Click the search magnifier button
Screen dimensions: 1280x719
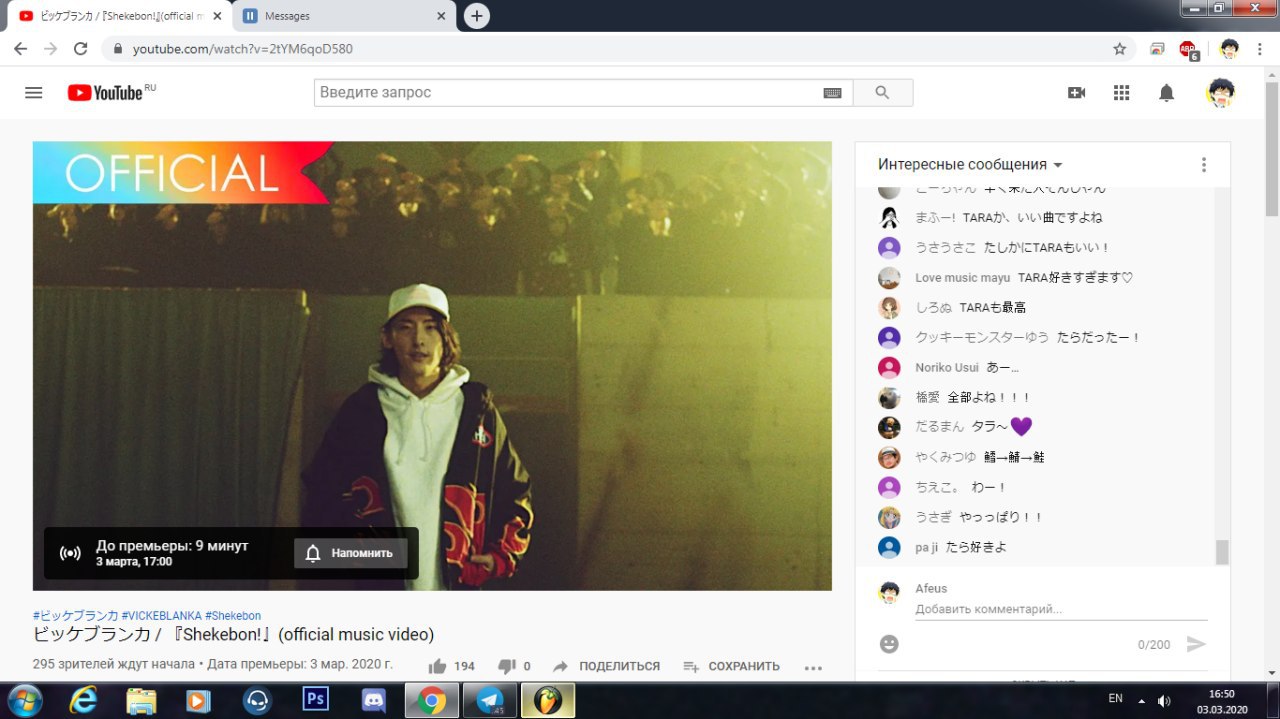tap(882, 93)
